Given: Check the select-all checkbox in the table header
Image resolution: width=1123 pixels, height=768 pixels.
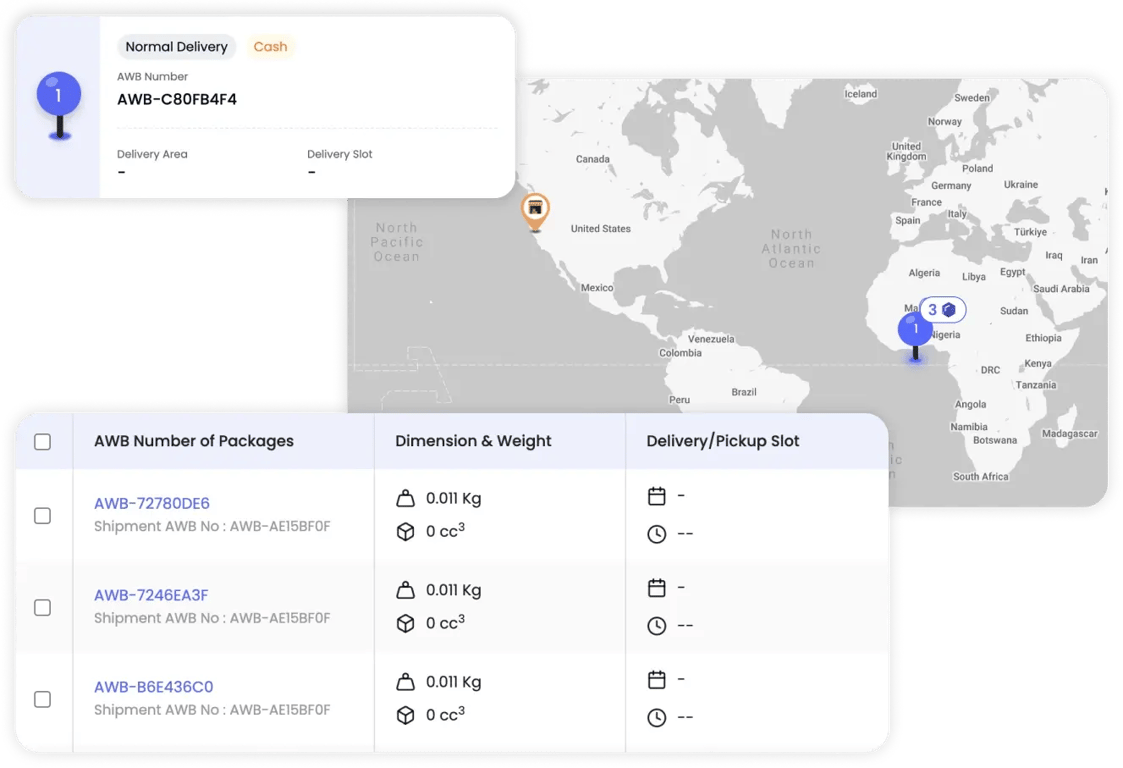Looking at the screenshot, I should 42,440.
